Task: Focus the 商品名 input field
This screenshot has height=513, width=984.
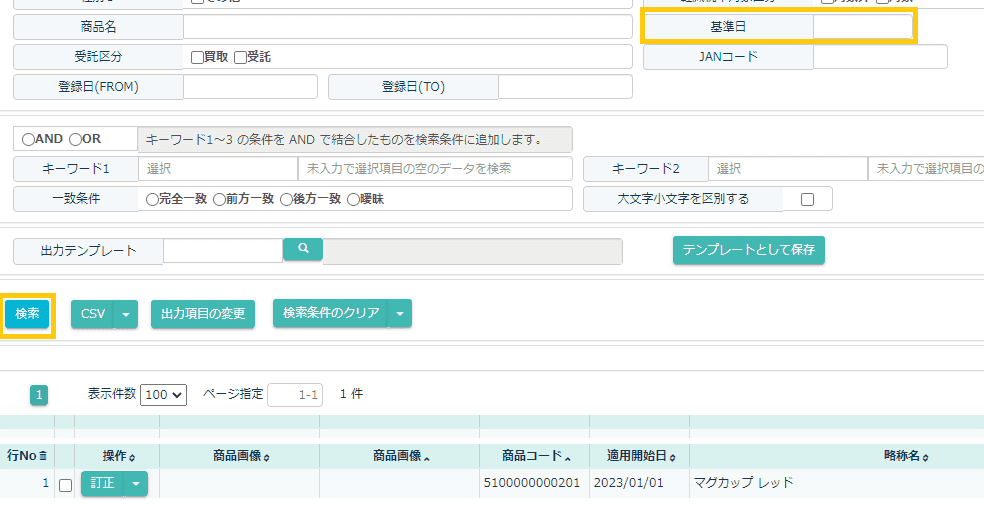Action: 408,27
